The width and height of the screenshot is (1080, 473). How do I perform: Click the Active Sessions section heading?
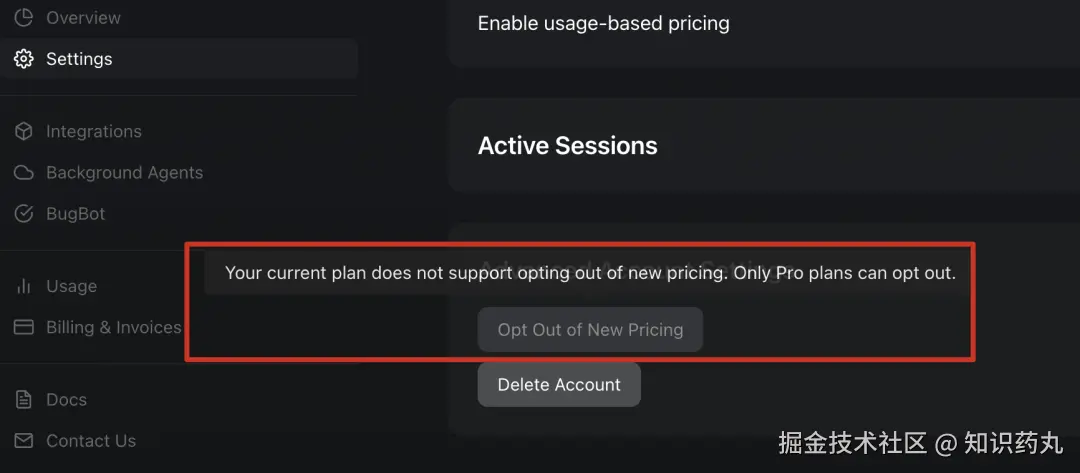click(567, 146)
